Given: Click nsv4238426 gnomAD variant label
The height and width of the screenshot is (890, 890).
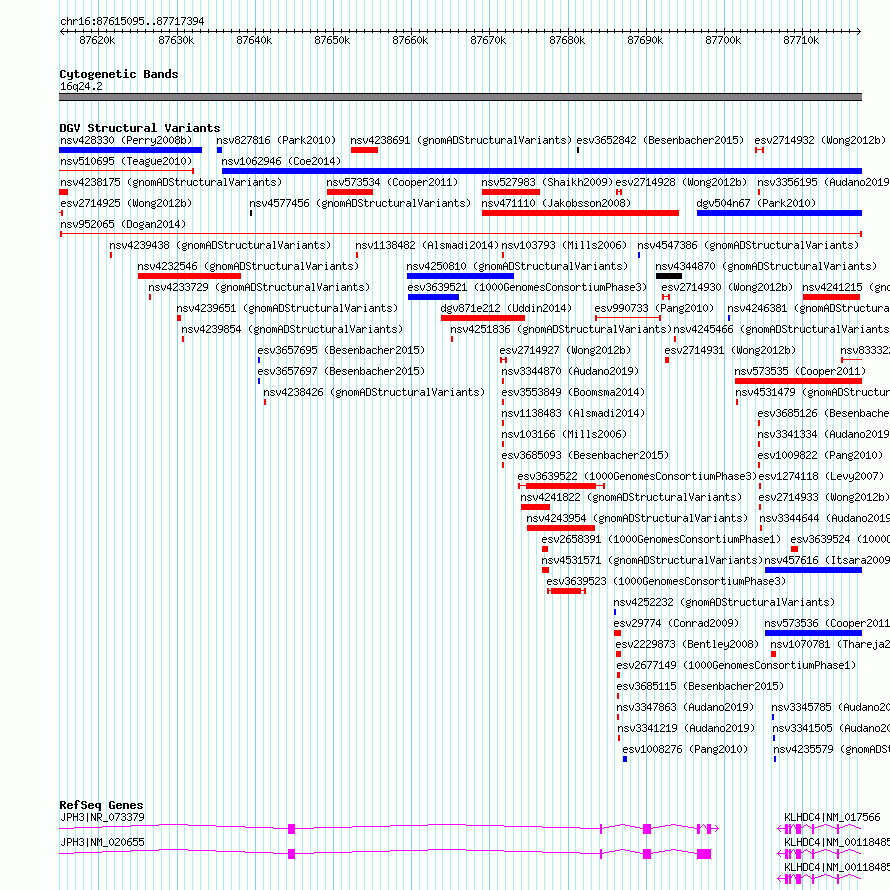Looking at the screenshot, I should tap(374, 392).
